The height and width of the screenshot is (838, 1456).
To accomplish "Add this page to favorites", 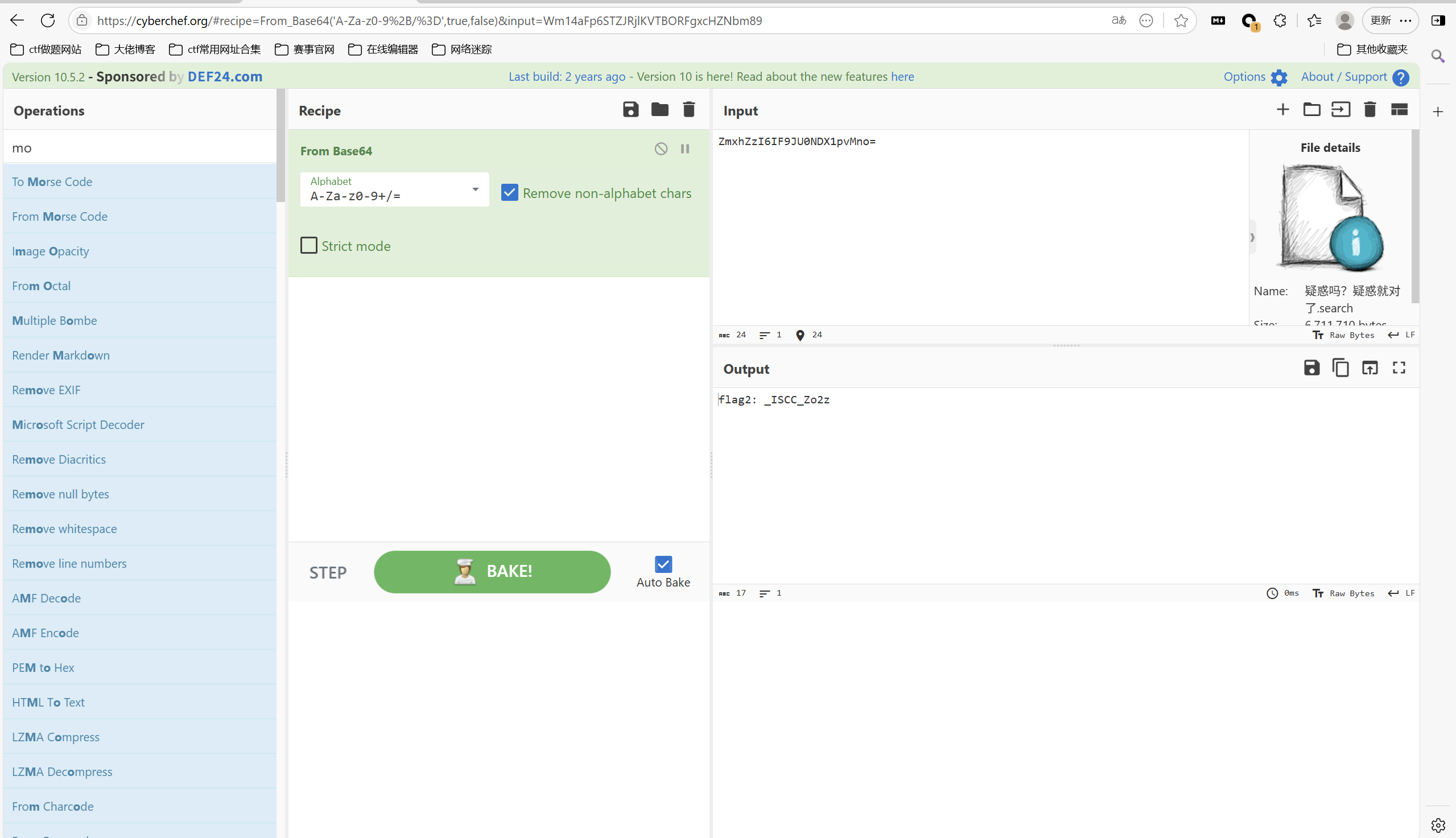I will coord(1181,20).
